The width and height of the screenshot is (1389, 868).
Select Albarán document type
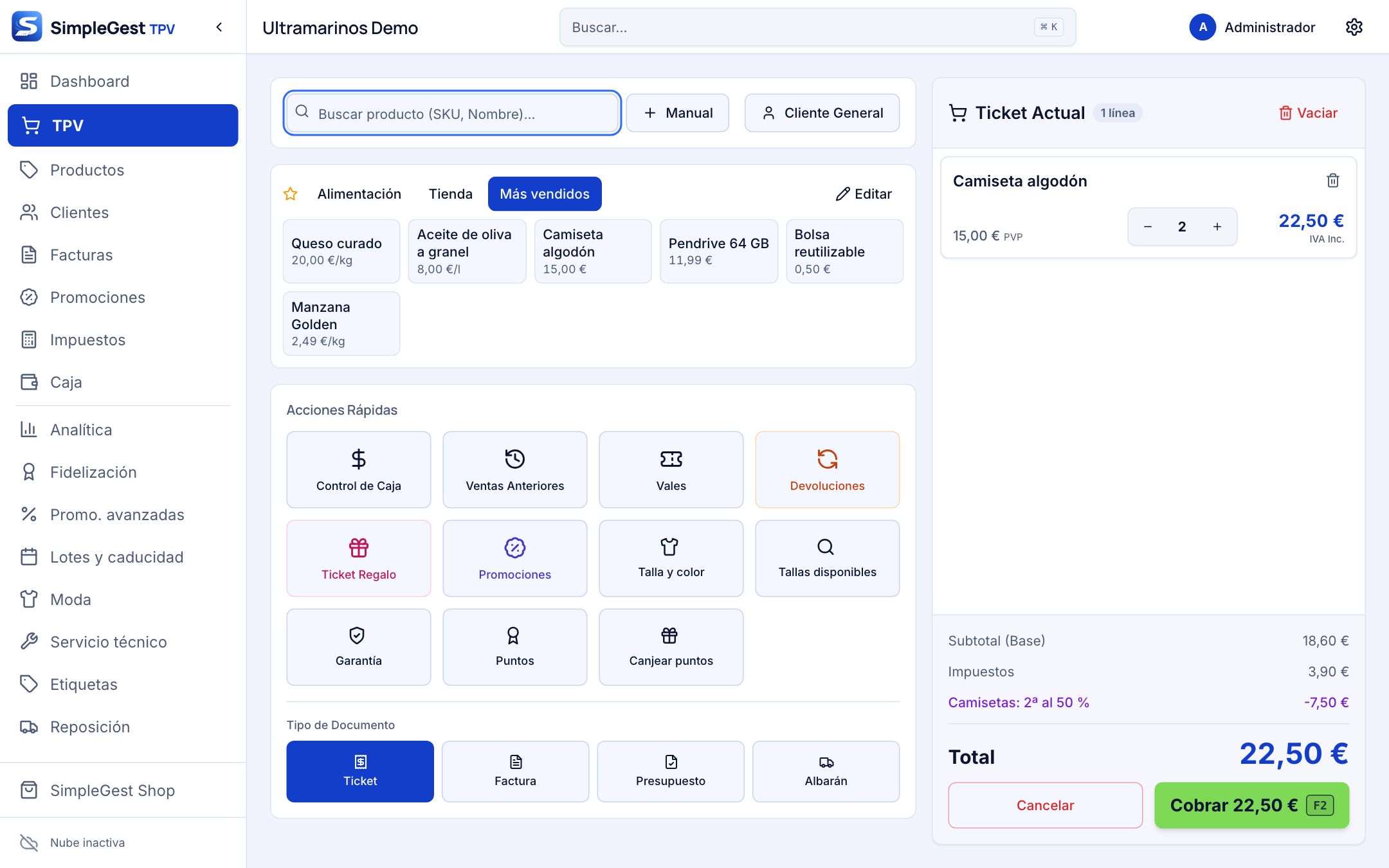(826, 772)
